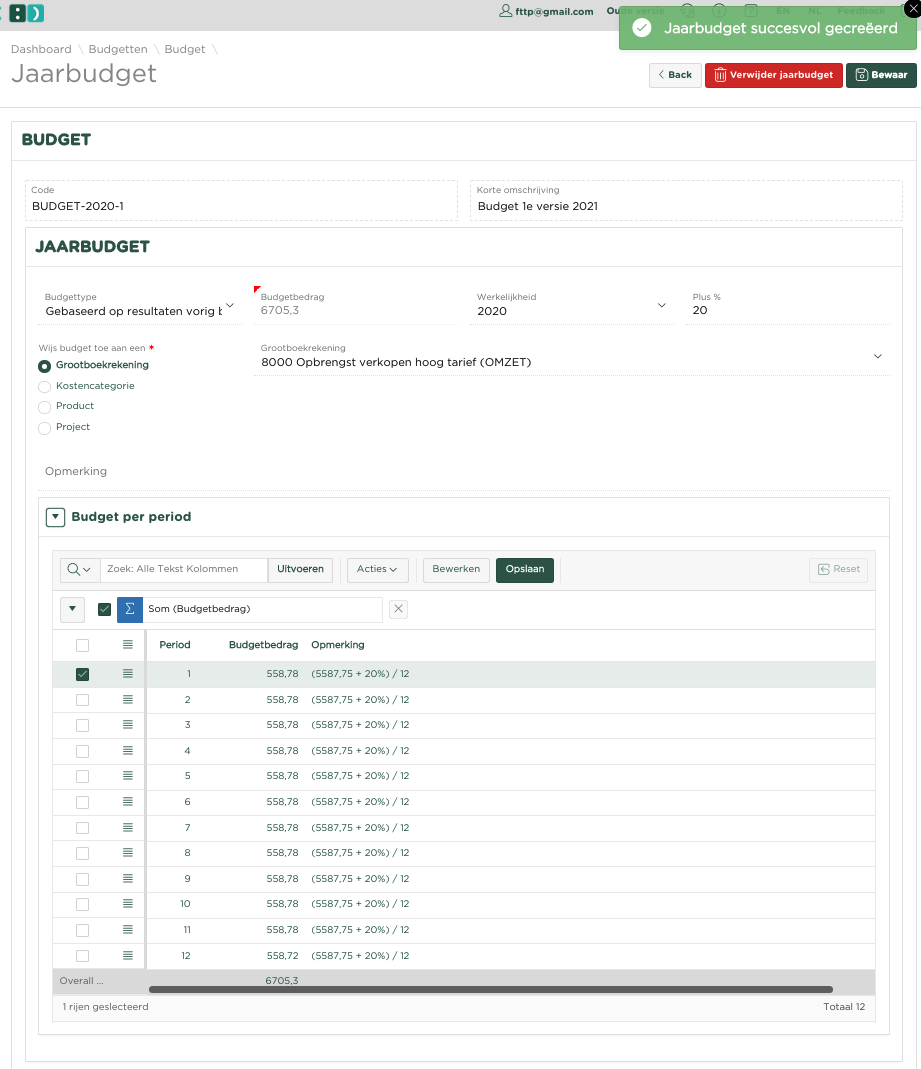The image size is (921, 1069).
Task: Close the success notification with X icon
Action: [x=909, y=10]
